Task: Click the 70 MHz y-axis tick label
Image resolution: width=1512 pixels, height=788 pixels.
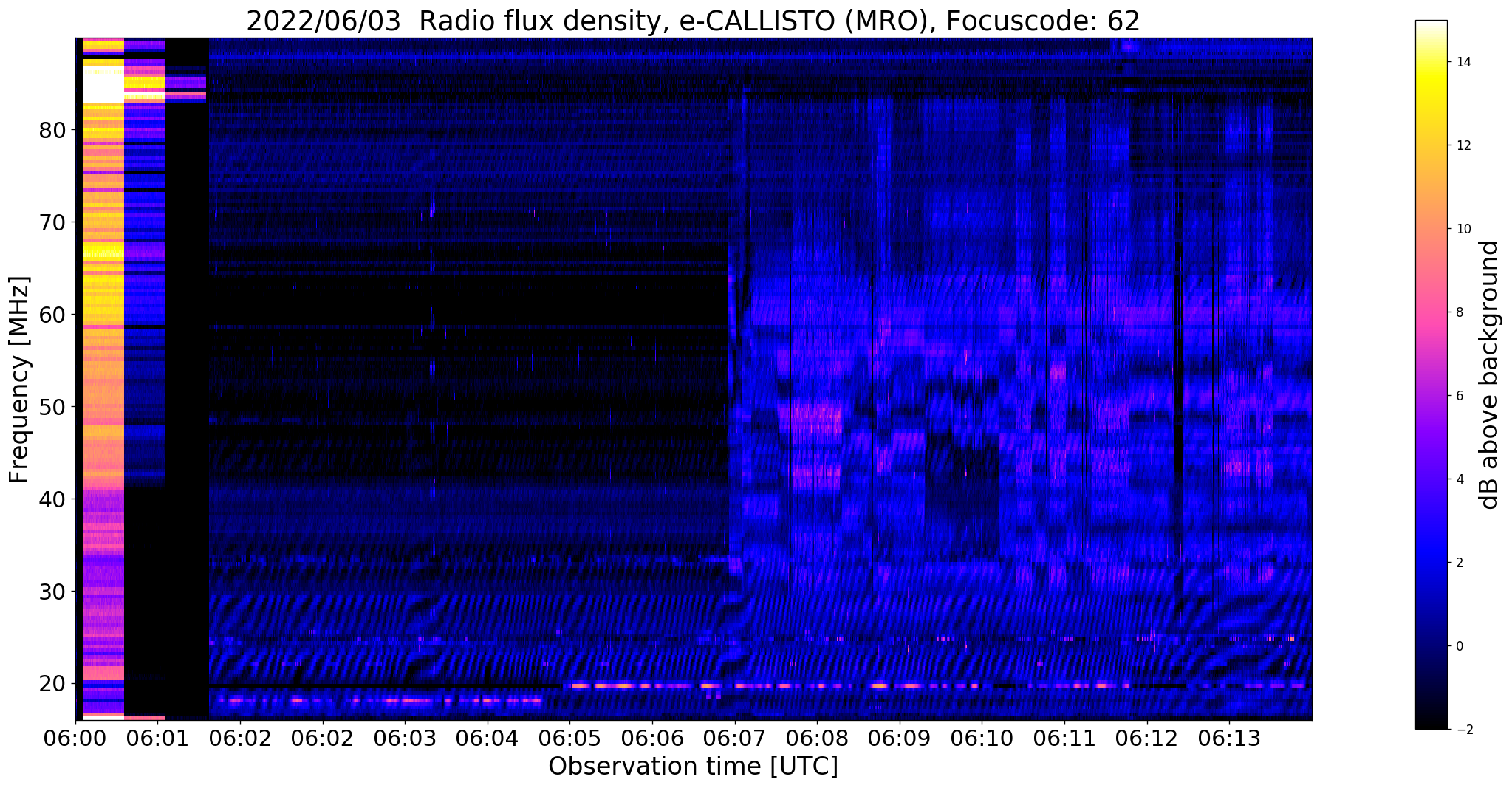Action: (x=52, y=222)
